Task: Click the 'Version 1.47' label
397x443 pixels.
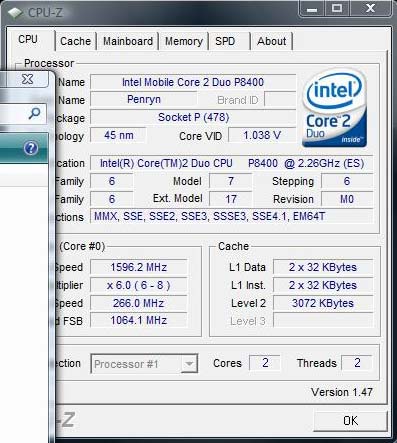Action: pos(342,392)
